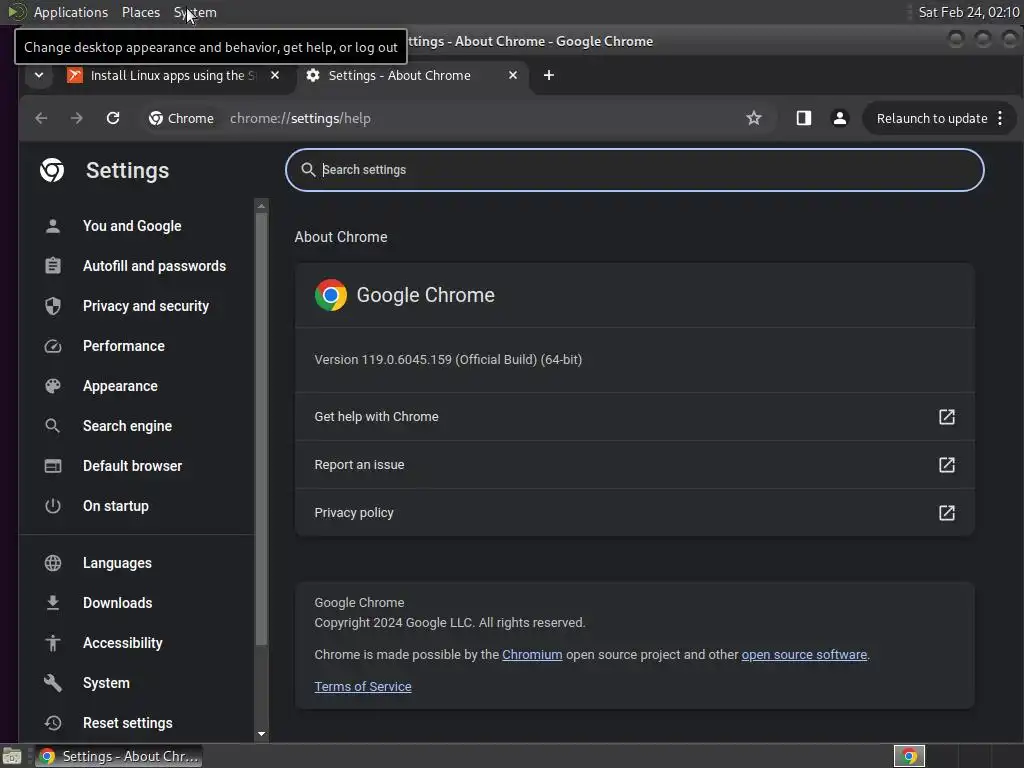Open the Applications menu

pos(71,12)
